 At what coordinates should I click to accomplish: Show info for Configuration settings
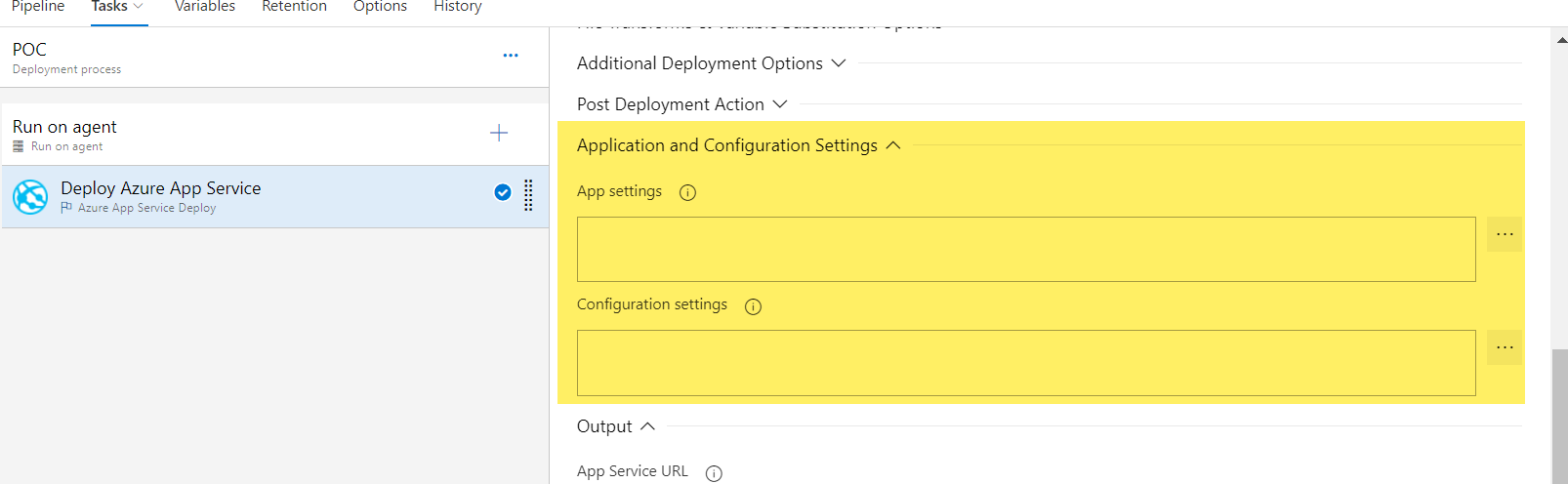[753, 306]
